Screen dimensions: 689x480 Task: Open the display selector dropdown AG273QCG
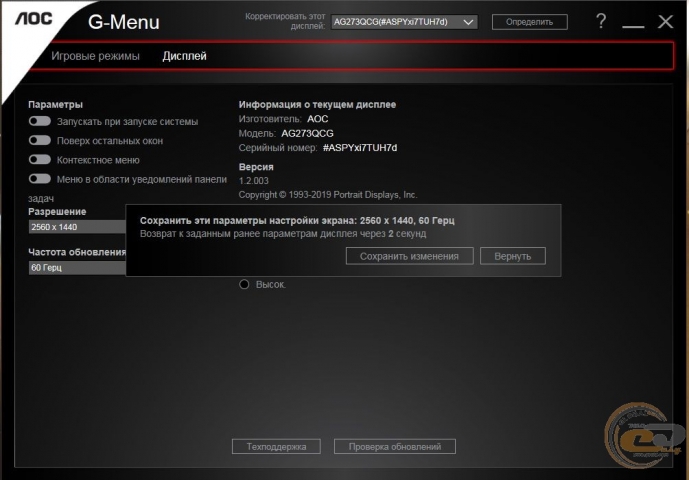click(x=404, y=22)
